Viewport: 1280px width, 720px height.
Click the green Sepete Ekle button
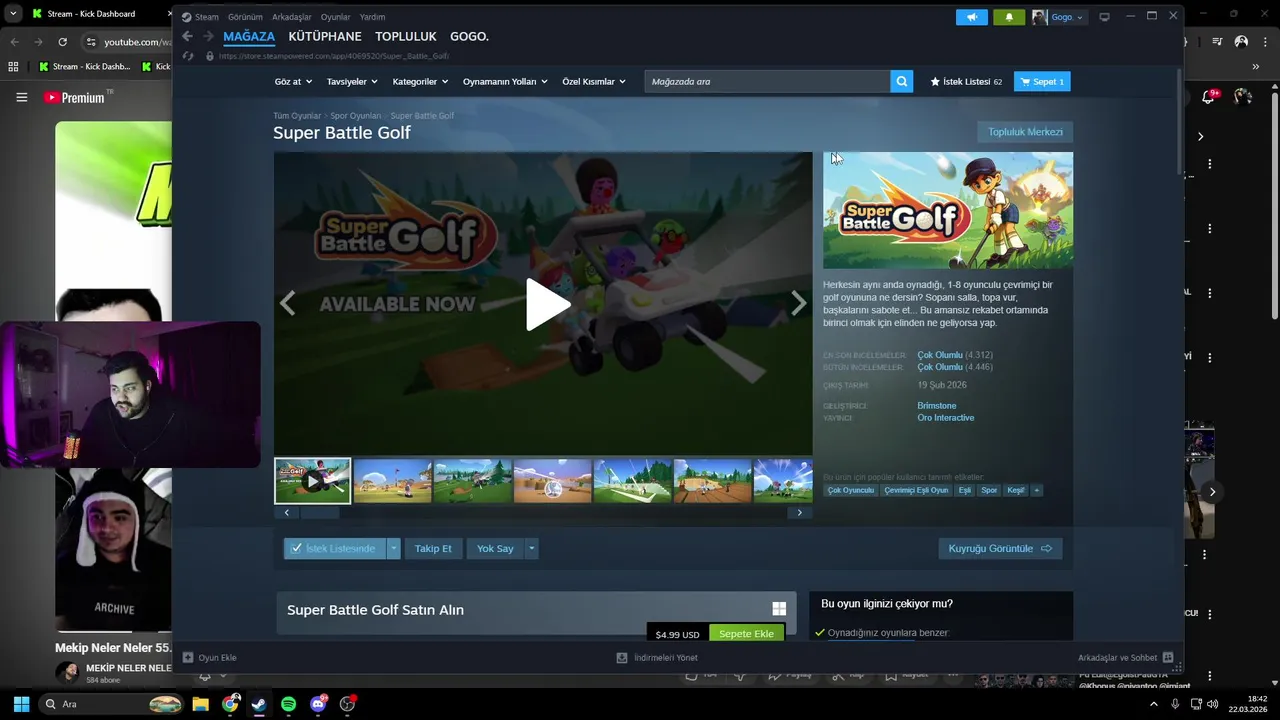pyautogui.click(x=746, y=633)
